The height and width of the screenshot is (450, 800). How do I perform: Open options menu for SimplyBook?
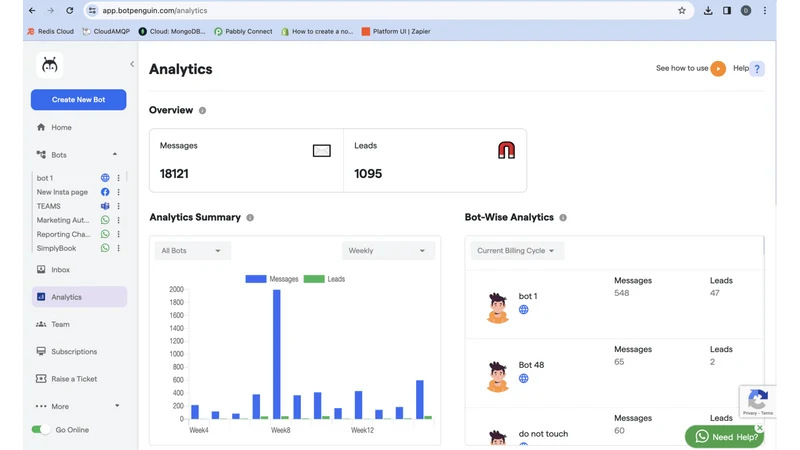tap(118, 248)
